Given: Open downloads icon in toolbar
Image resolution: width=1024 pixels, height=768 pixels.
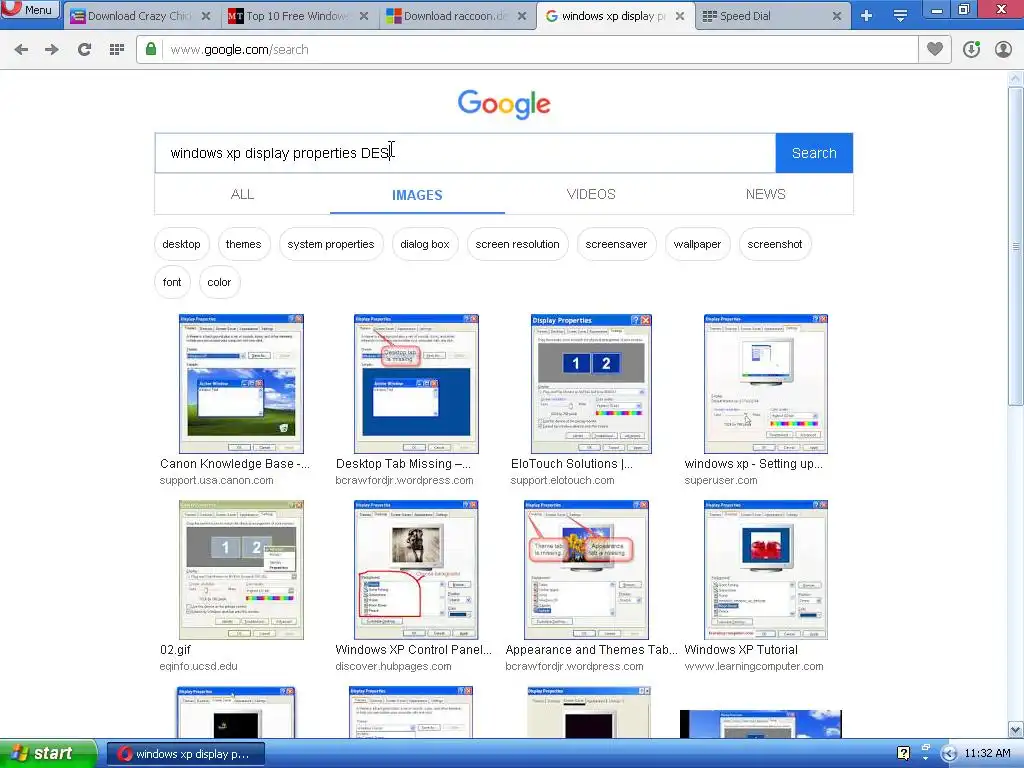Looking at the screenshot, I should pyautogui.click(x=971, y=50).
